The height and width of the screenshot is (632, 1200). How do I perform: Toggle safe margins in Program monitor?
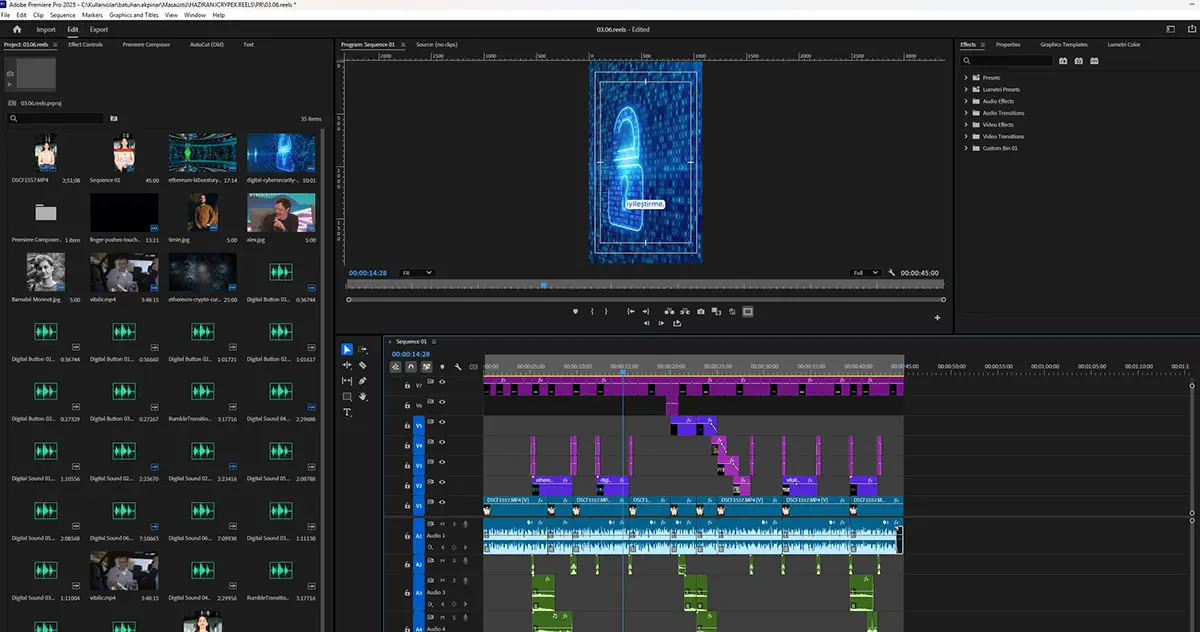pos(748,312)
